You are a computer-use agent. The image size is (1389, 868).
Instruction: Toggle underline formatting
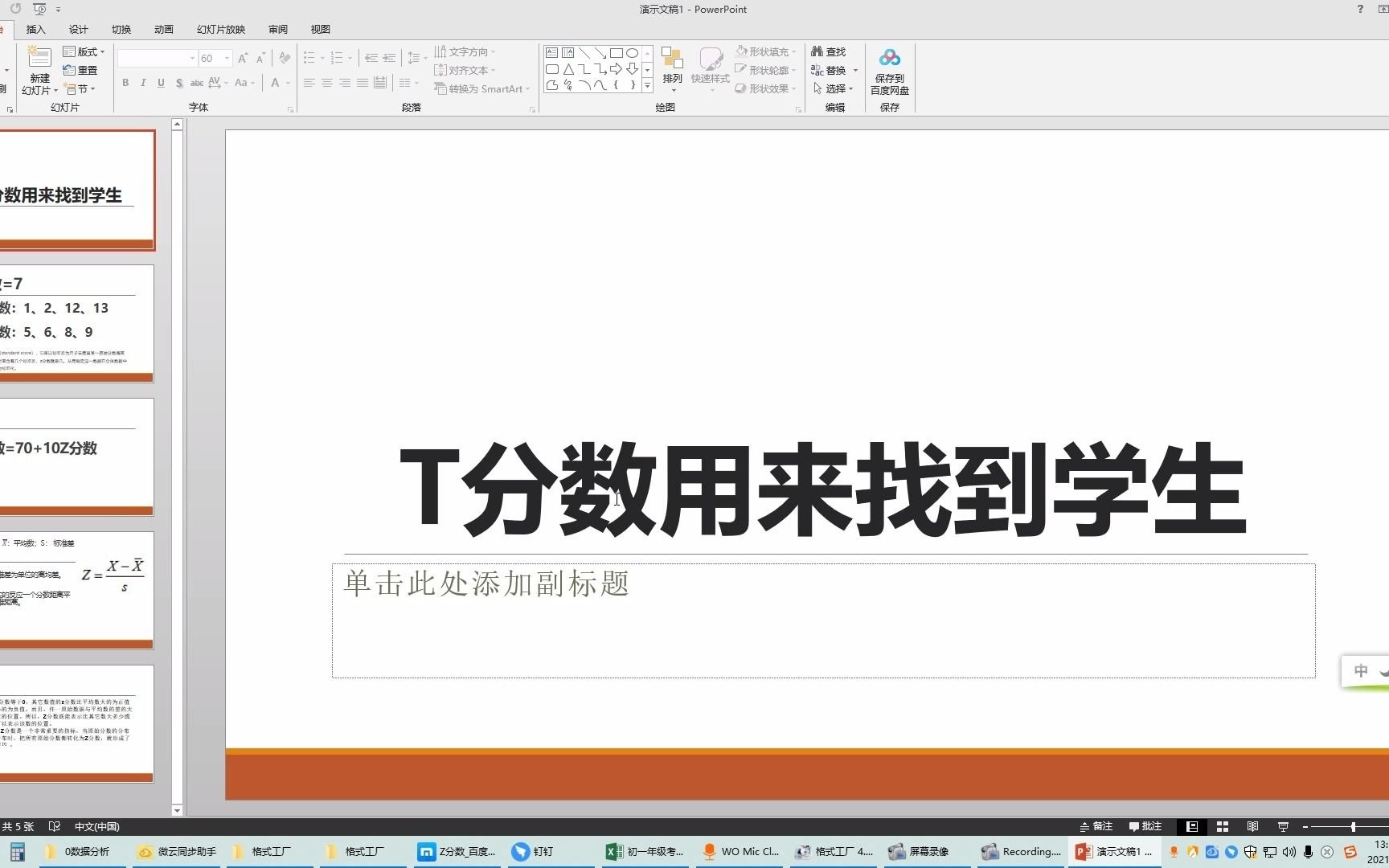(x=161, y=83)
